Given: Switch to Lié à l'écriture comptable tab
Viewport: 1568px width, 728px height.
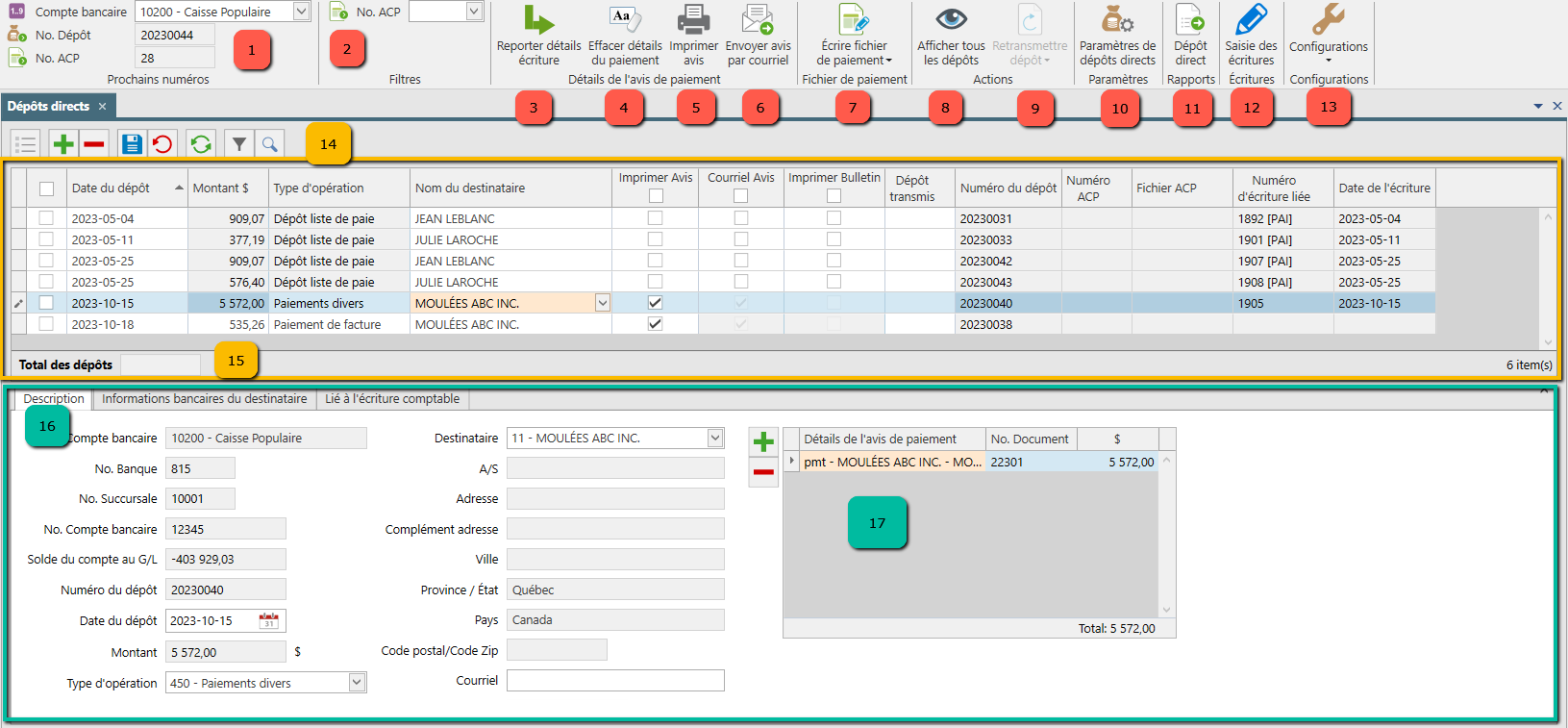Looking at the screenshot, I should [392, 399].
